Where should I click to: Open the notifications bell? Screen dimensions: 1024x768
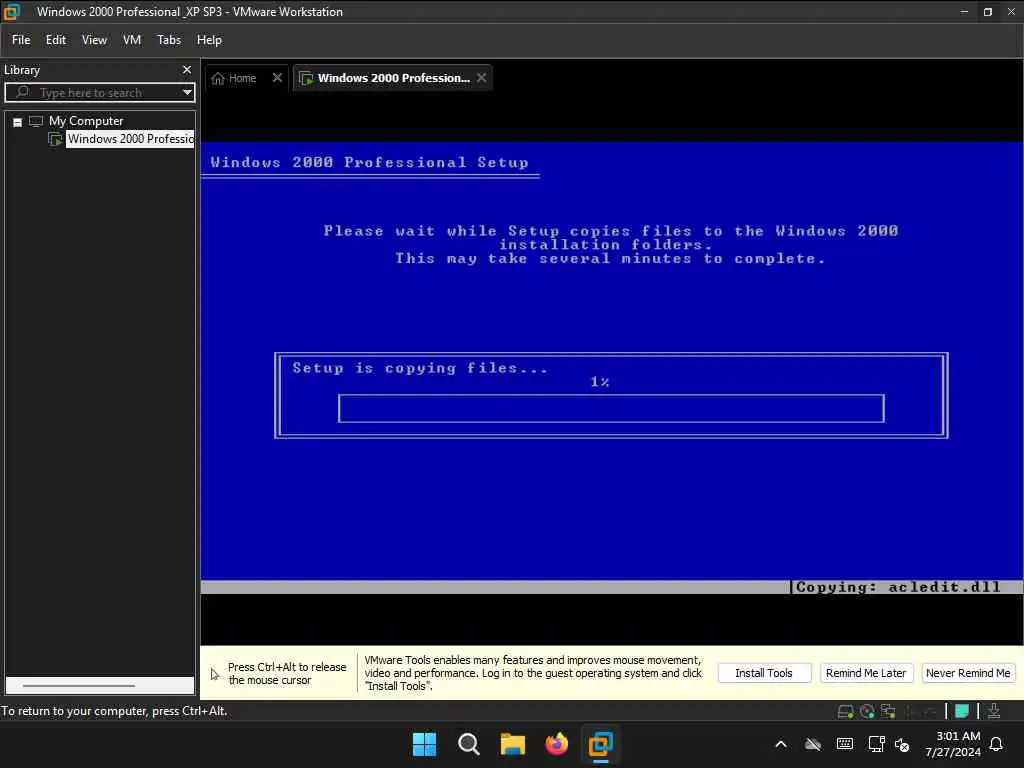coord(996,744)
